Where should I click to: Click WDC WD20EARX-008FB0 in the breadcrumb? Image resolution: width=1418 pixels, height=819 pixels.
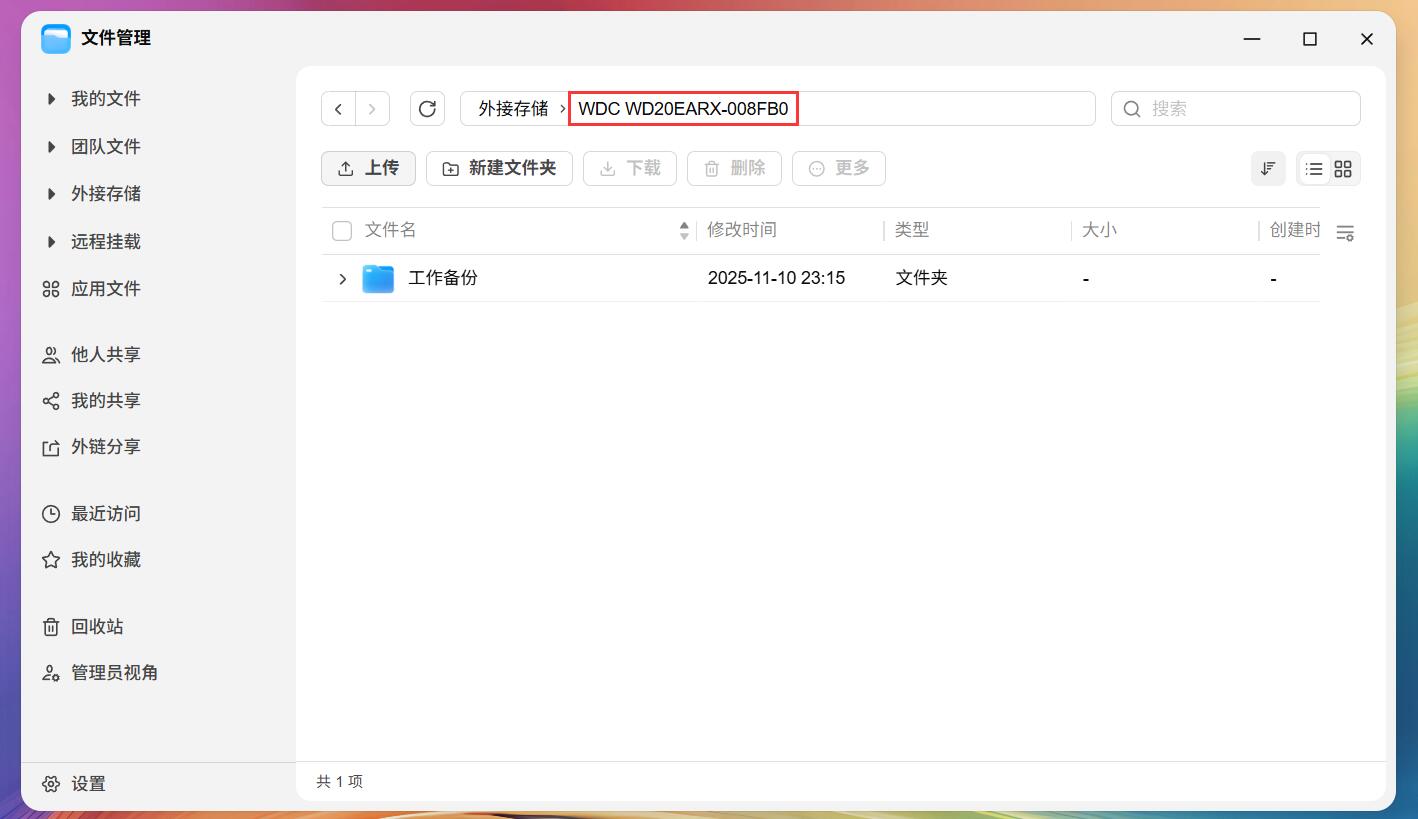point(684,109)
